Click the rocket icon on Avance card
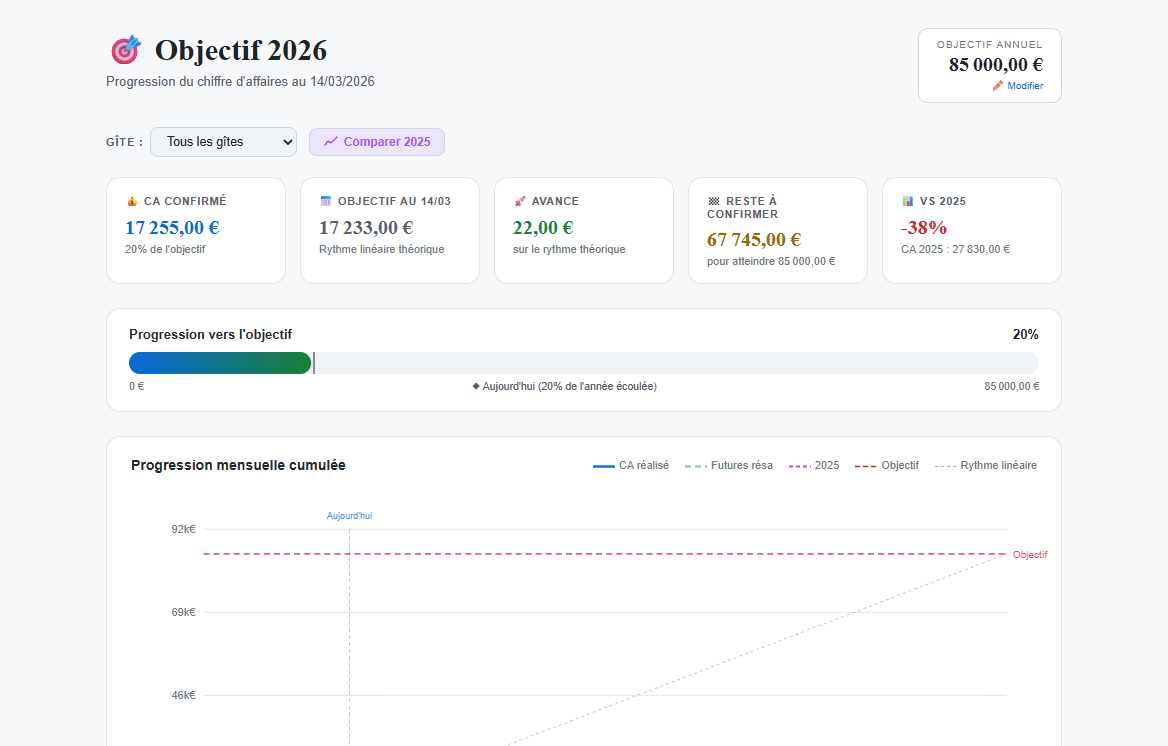This screenshot has width=1168, height=746. (x=520, y=201)
